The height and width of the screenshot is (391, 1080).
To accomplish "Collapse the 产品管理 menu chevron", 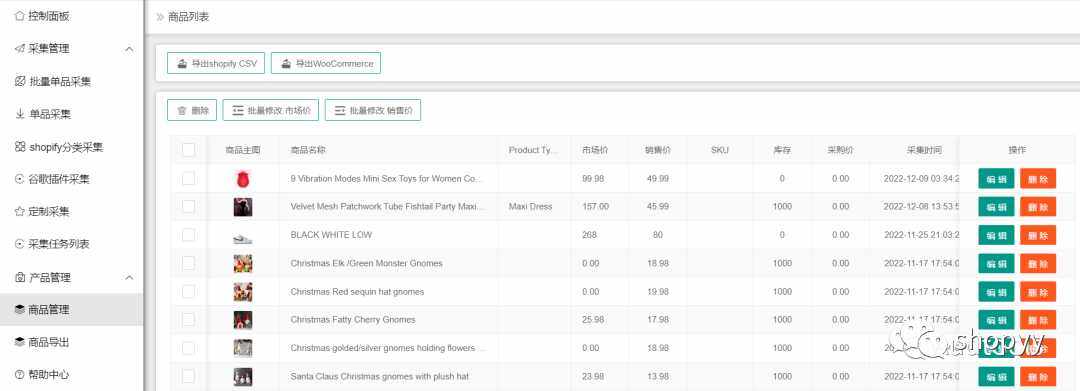I will pyautogui.click(x=129, y=277).
